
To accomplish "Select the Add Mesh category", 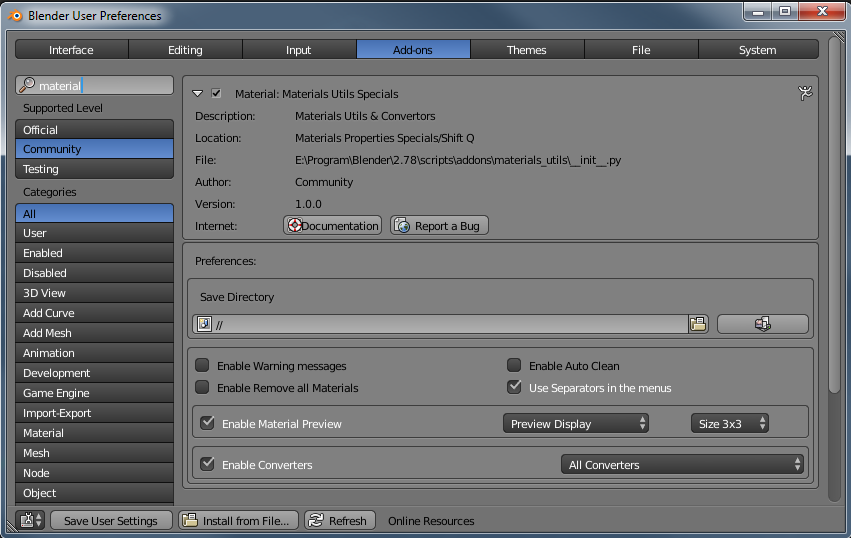I will click(94, 333).
